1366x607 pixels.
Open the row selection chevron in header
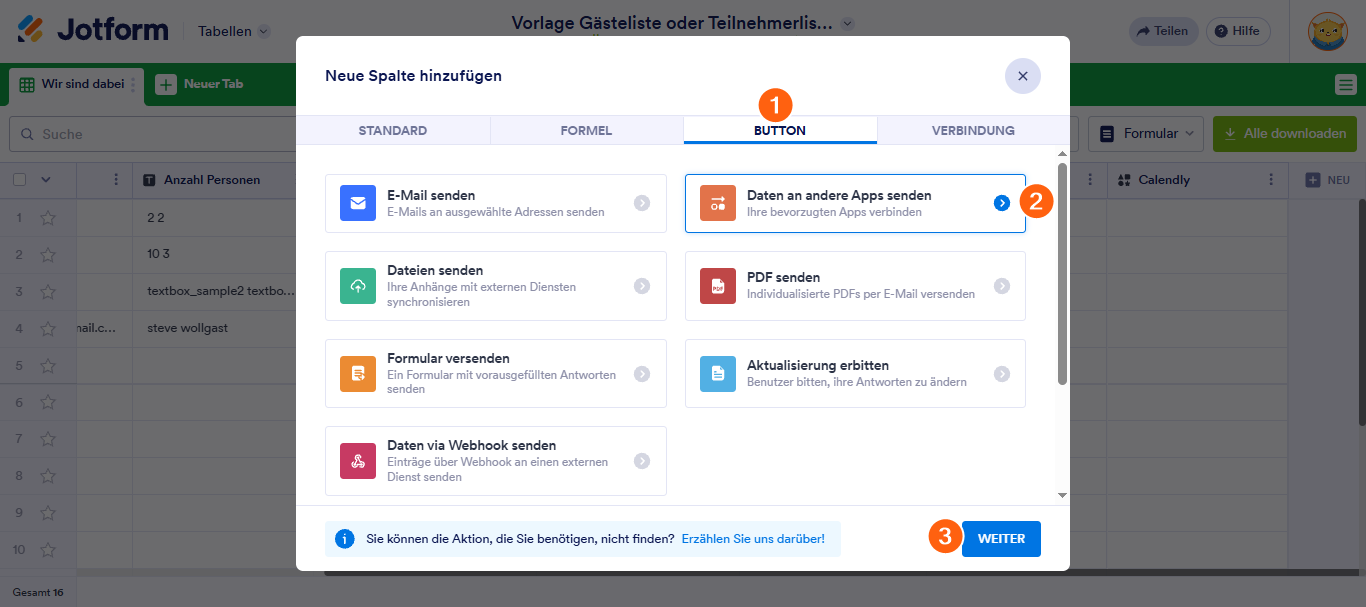(45, 180)
